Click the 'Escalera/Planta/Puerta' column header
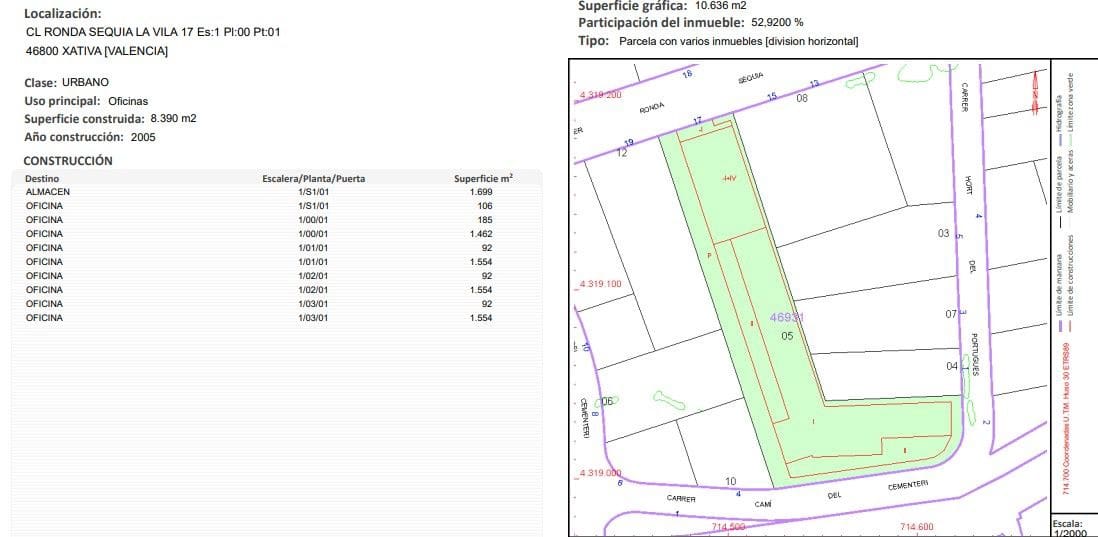The width and height of the screenshot is (1098, 537). (x=314, y=179)
